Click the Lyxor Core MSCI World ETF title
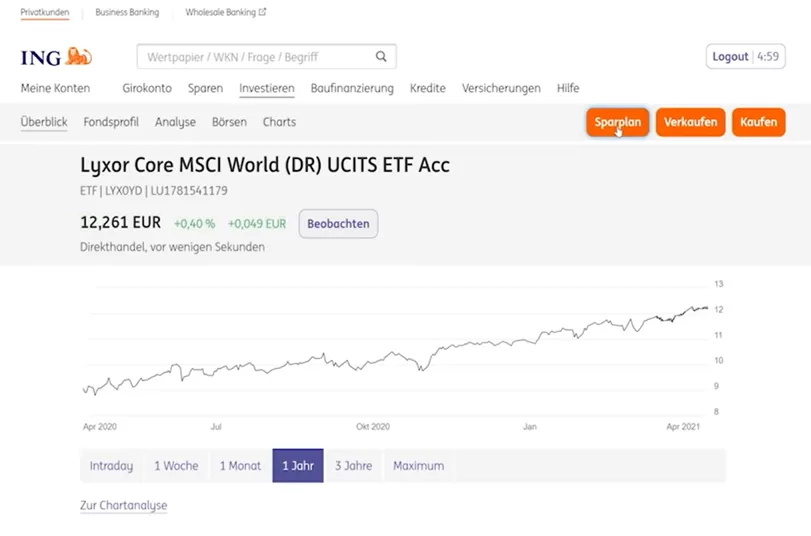The height and width of the screenshot is (536, 811). pos(265,165)
